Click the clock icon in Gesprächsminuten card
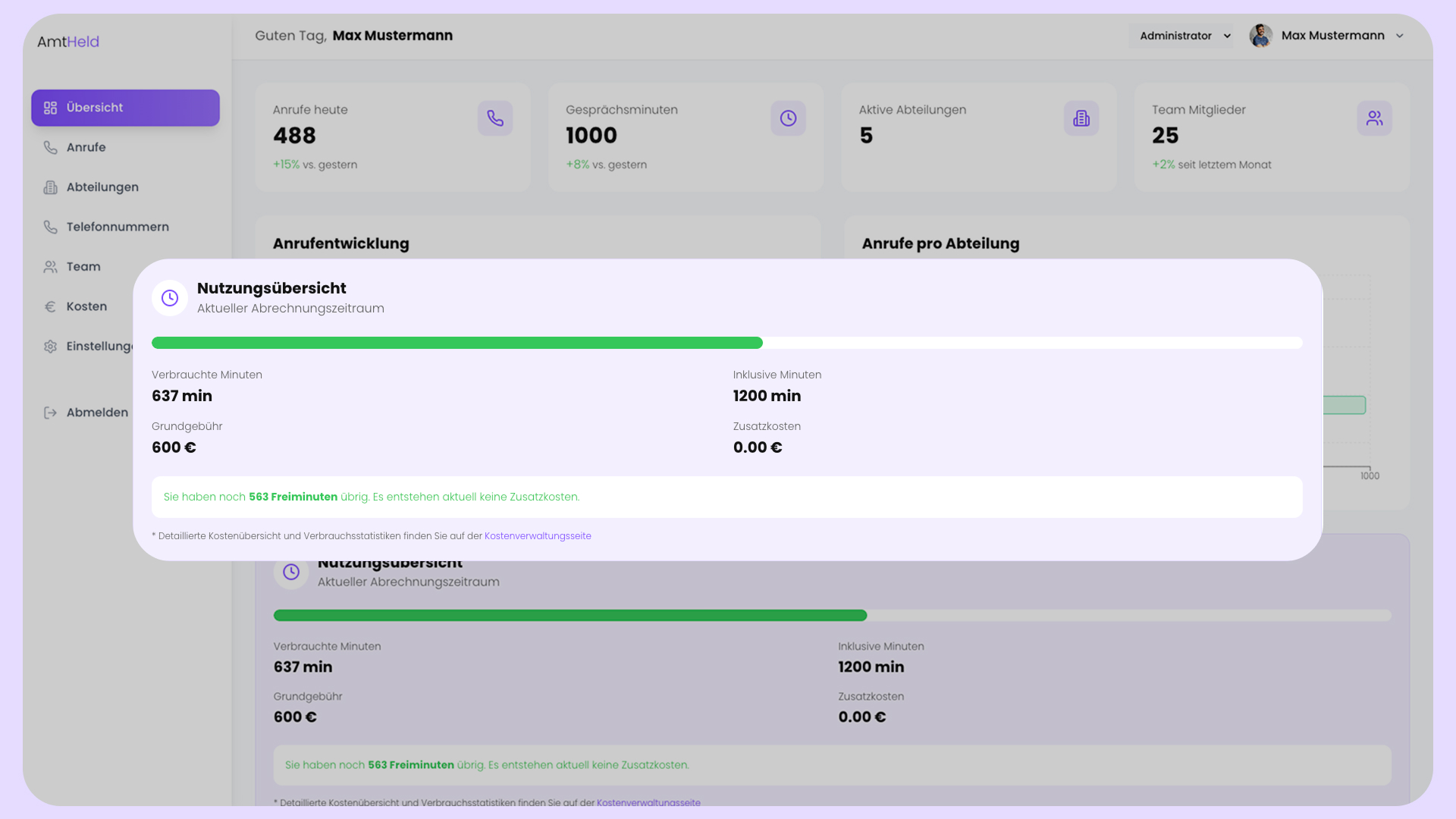This screenshot has height=819, width=1456. (788, 118)
